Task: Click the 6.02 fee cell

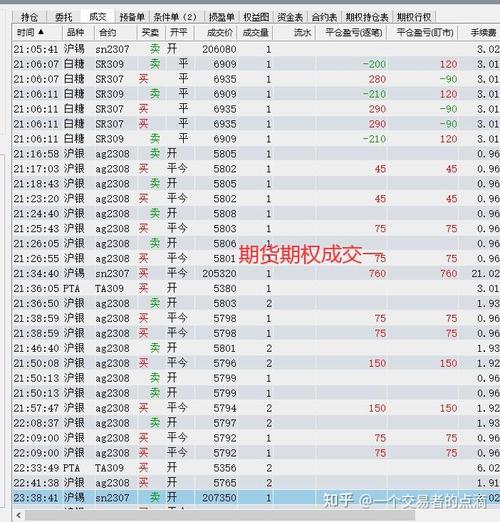Action: (x=488, y=468)
